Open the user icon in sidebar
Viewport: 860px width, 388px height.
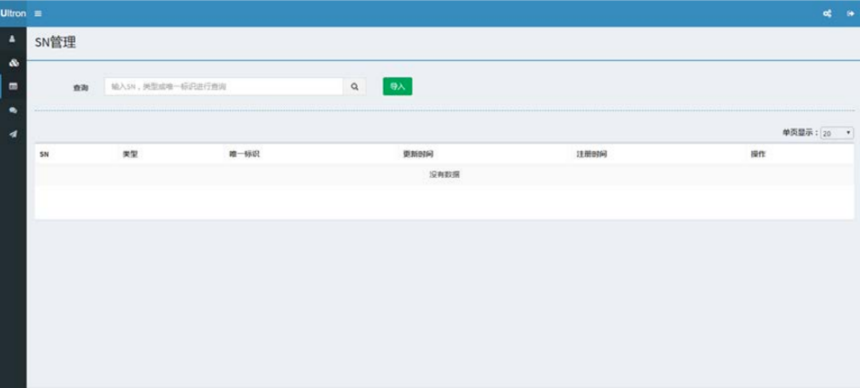tap(13, 40)
